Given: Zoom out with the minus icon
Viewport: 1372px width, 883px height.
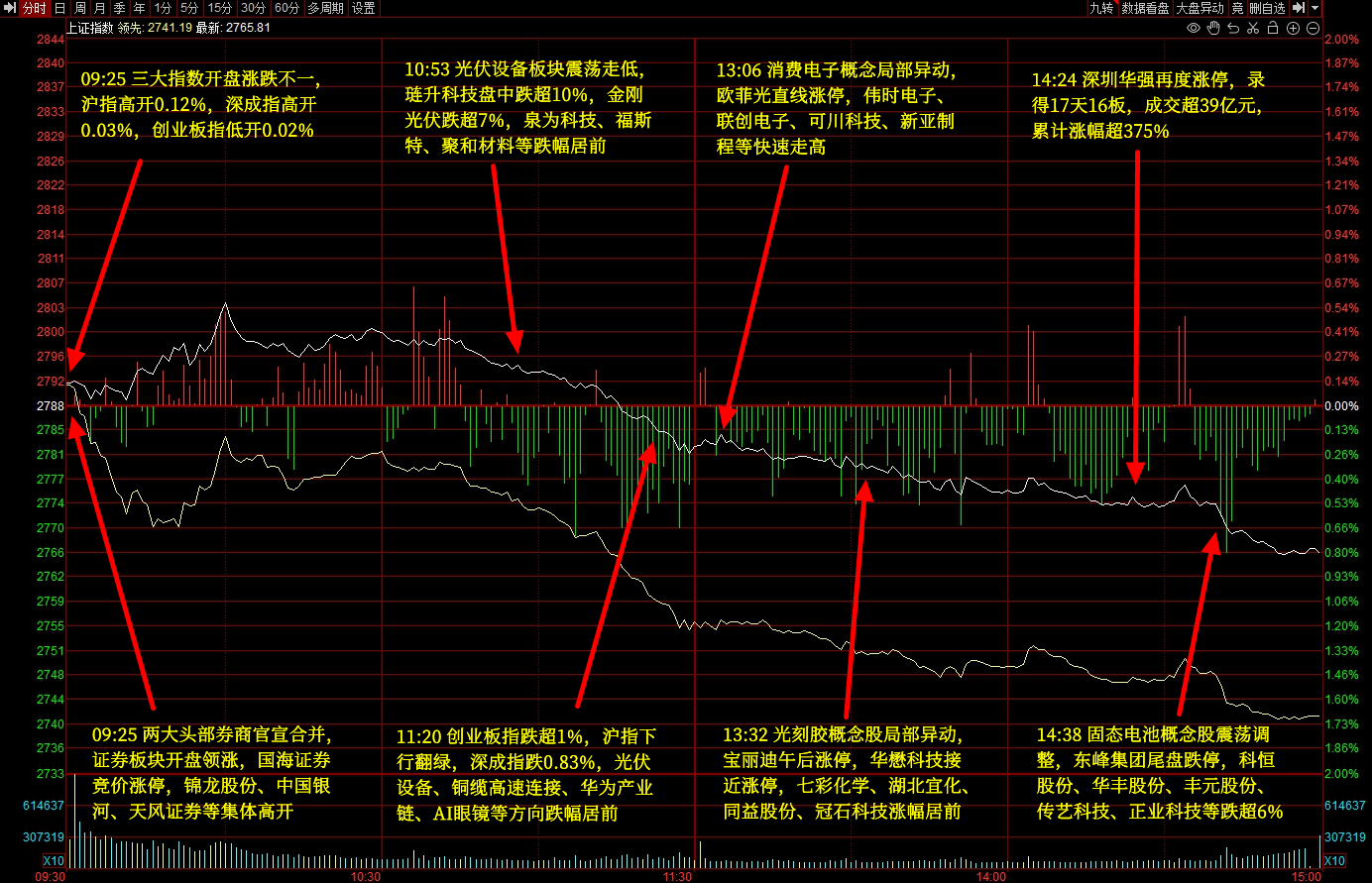Looking at the screenshot, I should click(x=1313, y=28).
